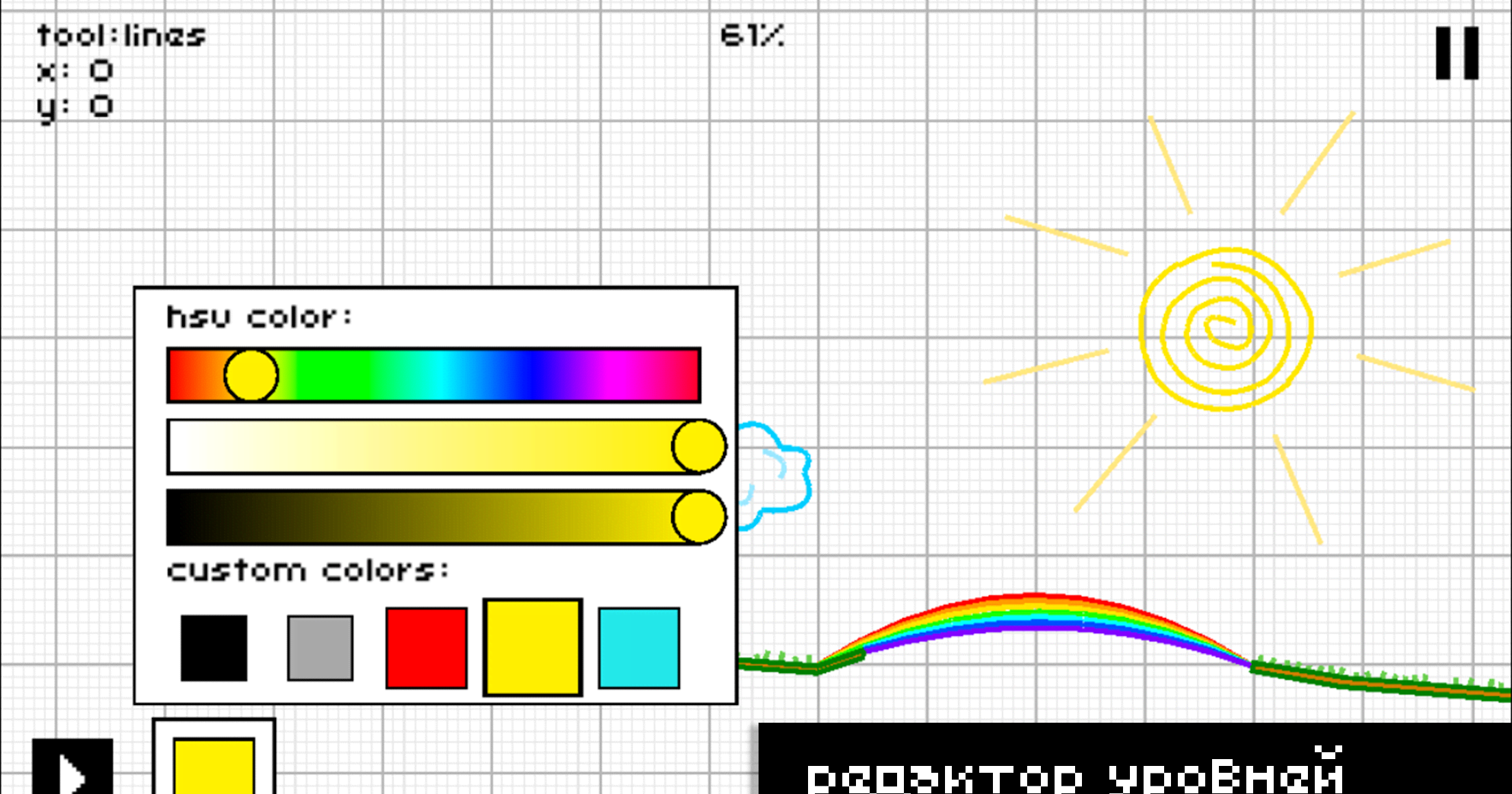Select the red custom color
The height and width of the screenshot is (794, 1512).
427,648
